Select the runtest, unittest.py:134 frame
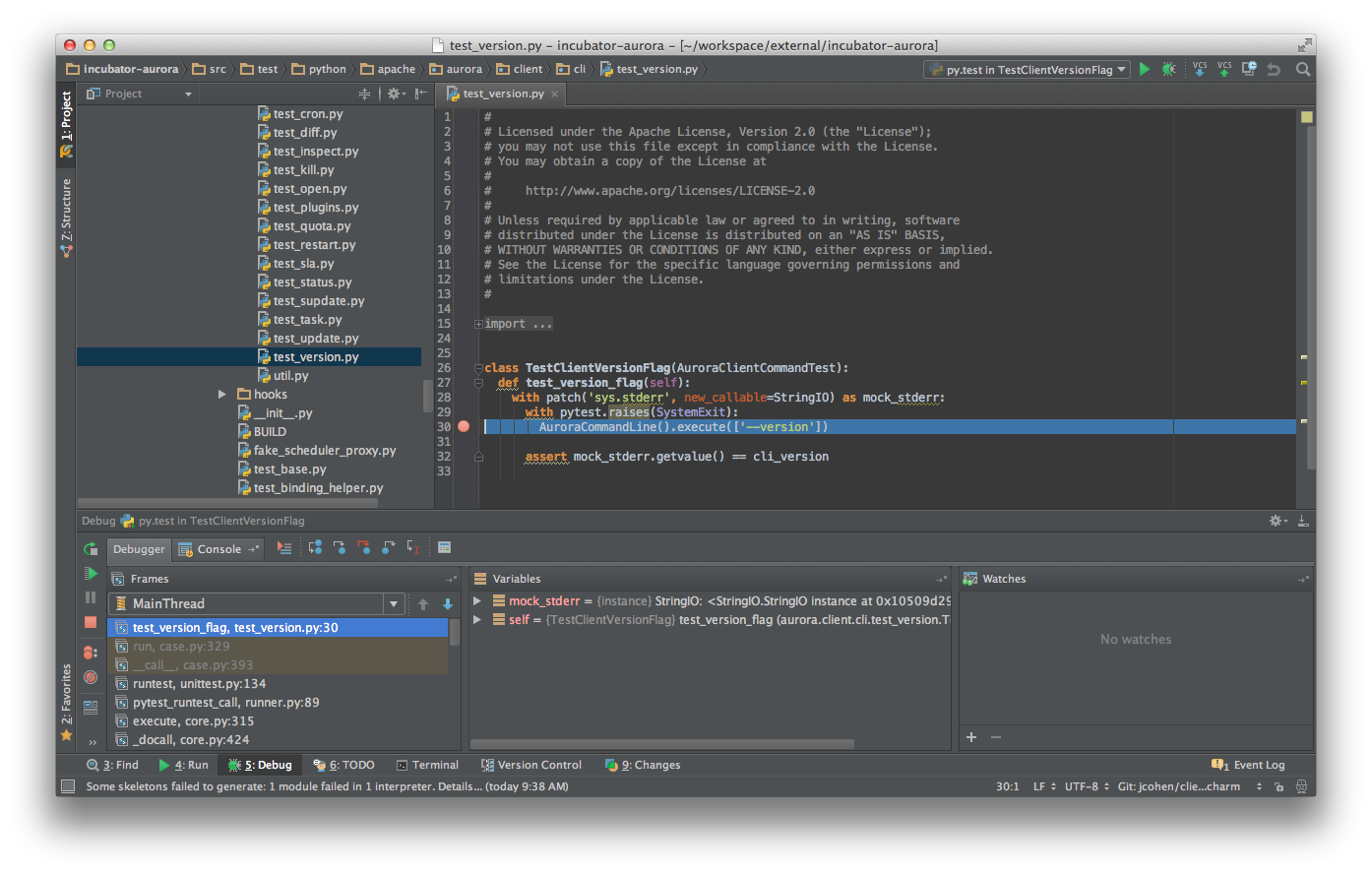This screenshot has height=874, width=1372. point(197,683)
